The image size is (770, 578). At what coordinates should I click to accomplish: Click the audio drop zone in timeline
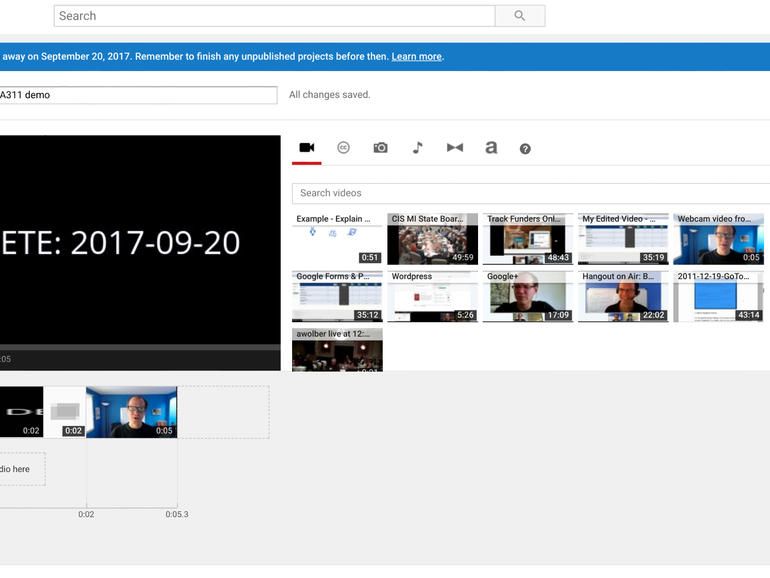(x=20, y=469)
